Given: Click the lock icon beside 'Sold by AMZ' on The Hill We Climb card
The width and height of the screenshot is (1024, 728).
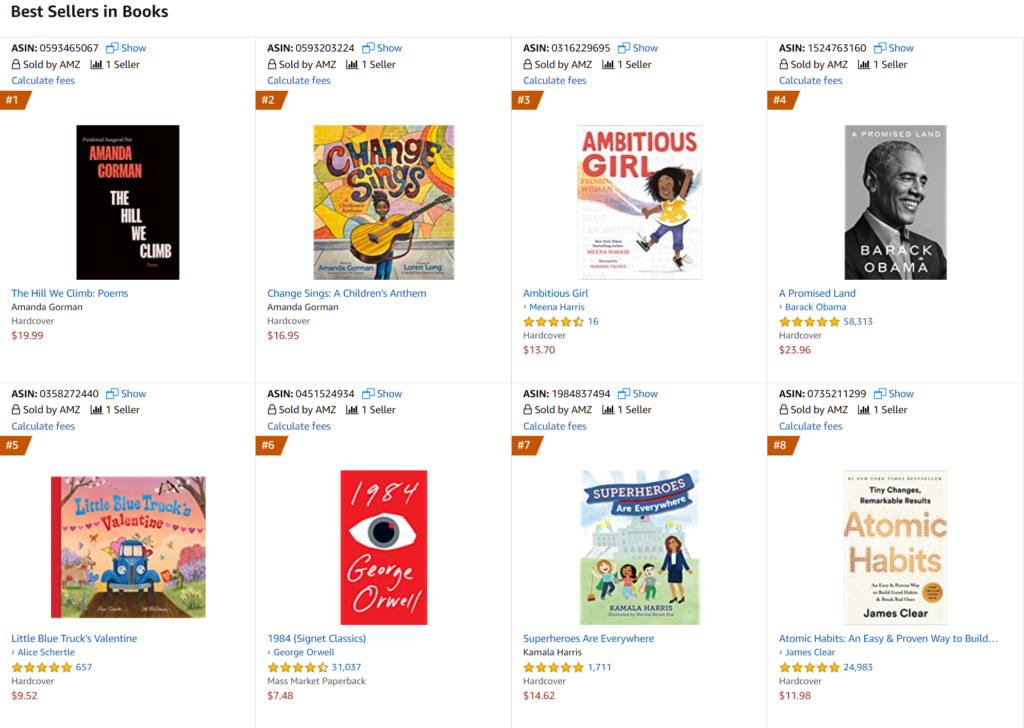Looking at the screenshot, I should (14, 64).
